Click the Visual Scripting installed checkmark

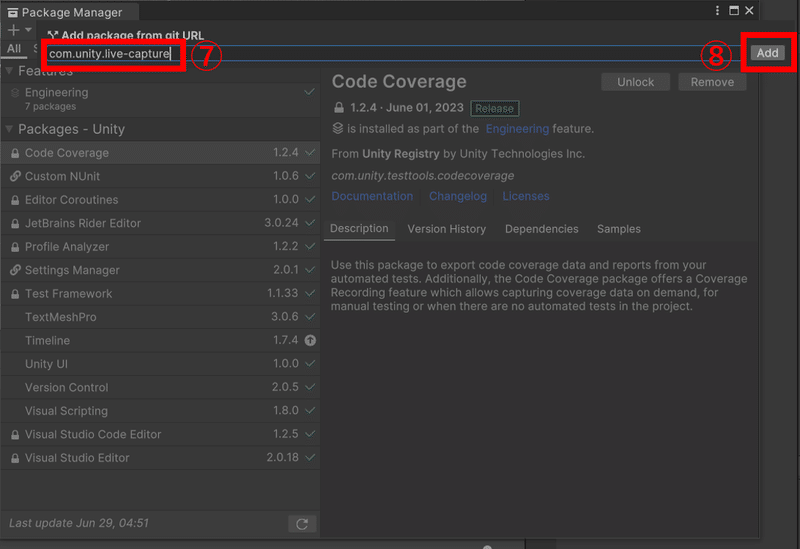point(310,411)
